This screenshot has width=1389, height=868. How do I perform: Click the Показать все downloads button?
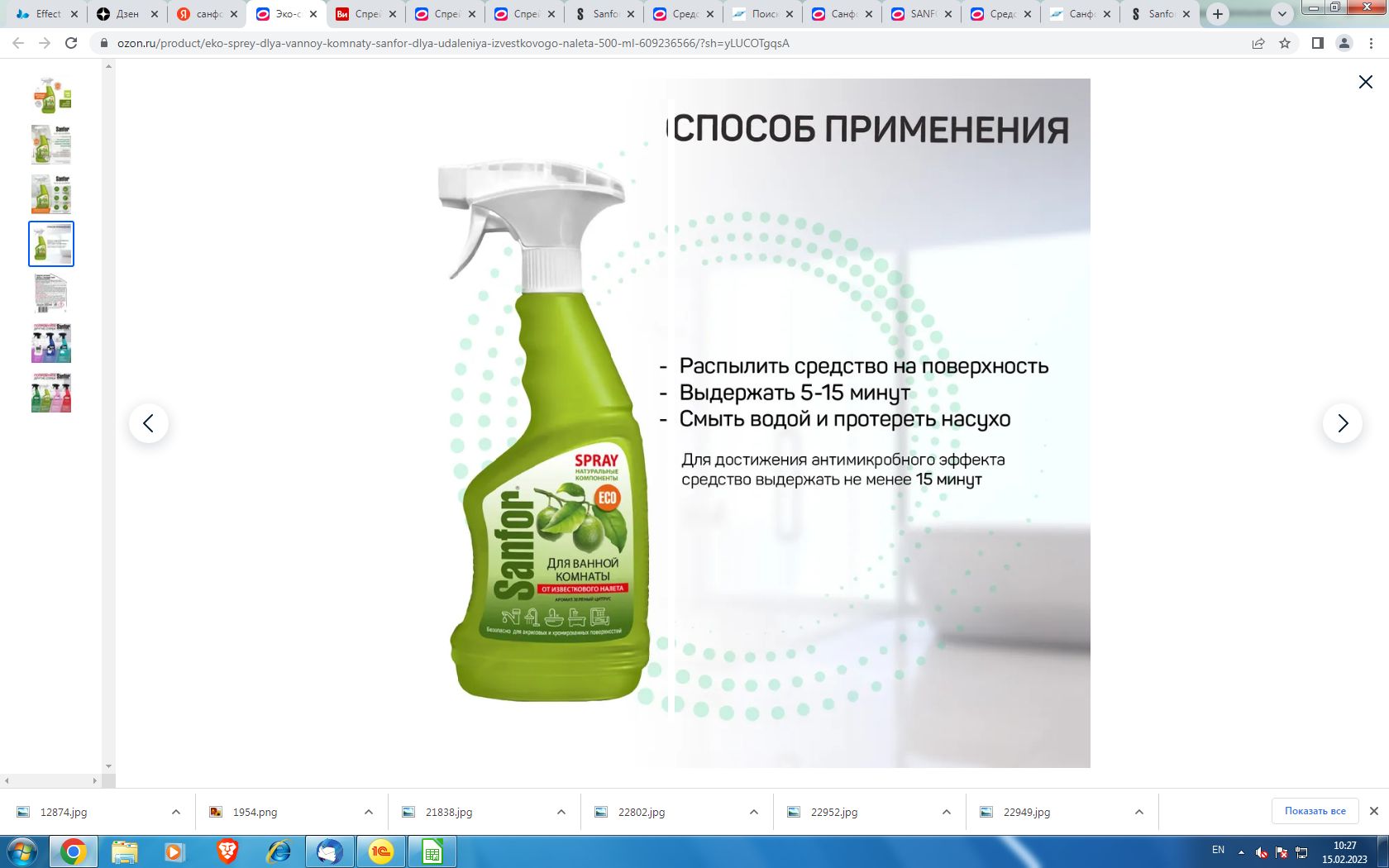pyautogui.click(x=1315, y=811)
